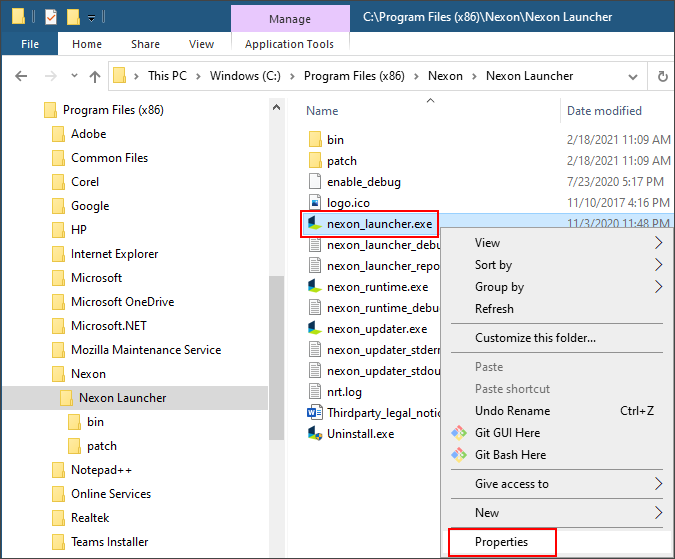Click Program Files (x86) in the address bar
Viewport: 675px width, 559px height.
tap(354, 76)
